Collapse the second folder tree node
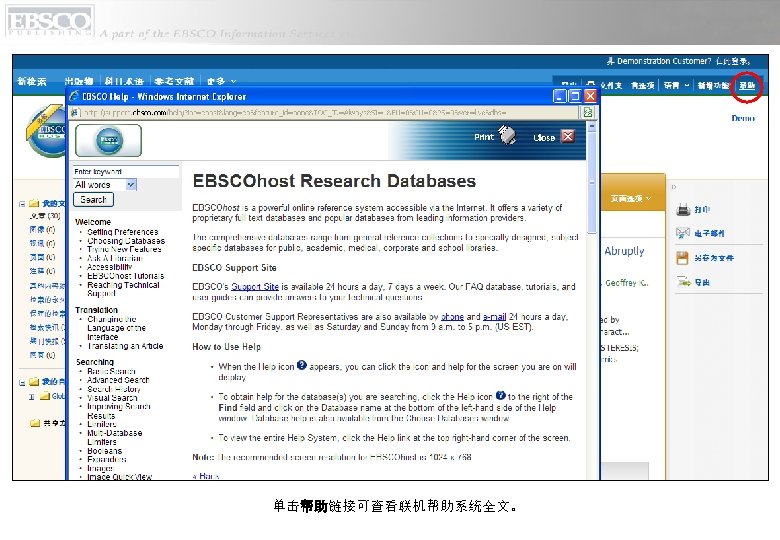 [22, 382]
